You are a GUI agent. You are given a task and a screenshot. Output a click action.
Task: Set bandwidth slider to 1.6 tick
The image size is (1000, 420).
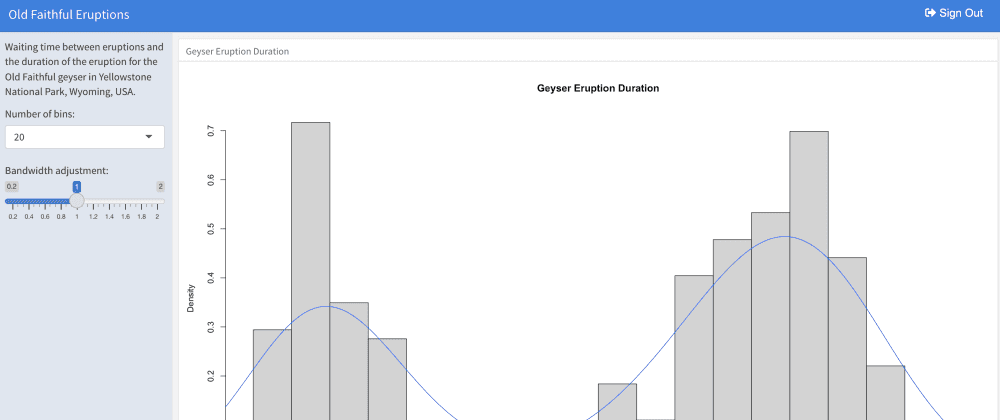pyautogui.click(x=125, y=200)
